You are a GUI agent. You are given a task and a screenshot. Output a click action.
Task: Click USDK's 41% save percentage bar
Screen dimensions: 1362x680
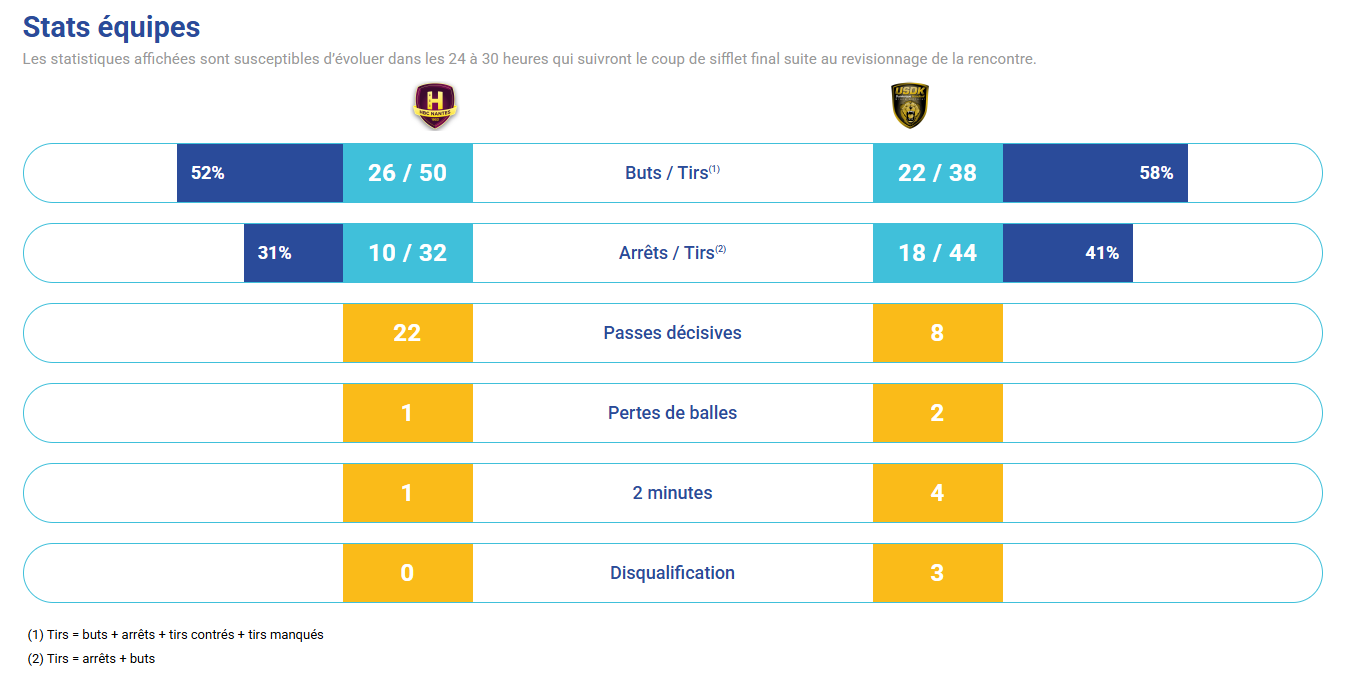tap(1067, 253)
